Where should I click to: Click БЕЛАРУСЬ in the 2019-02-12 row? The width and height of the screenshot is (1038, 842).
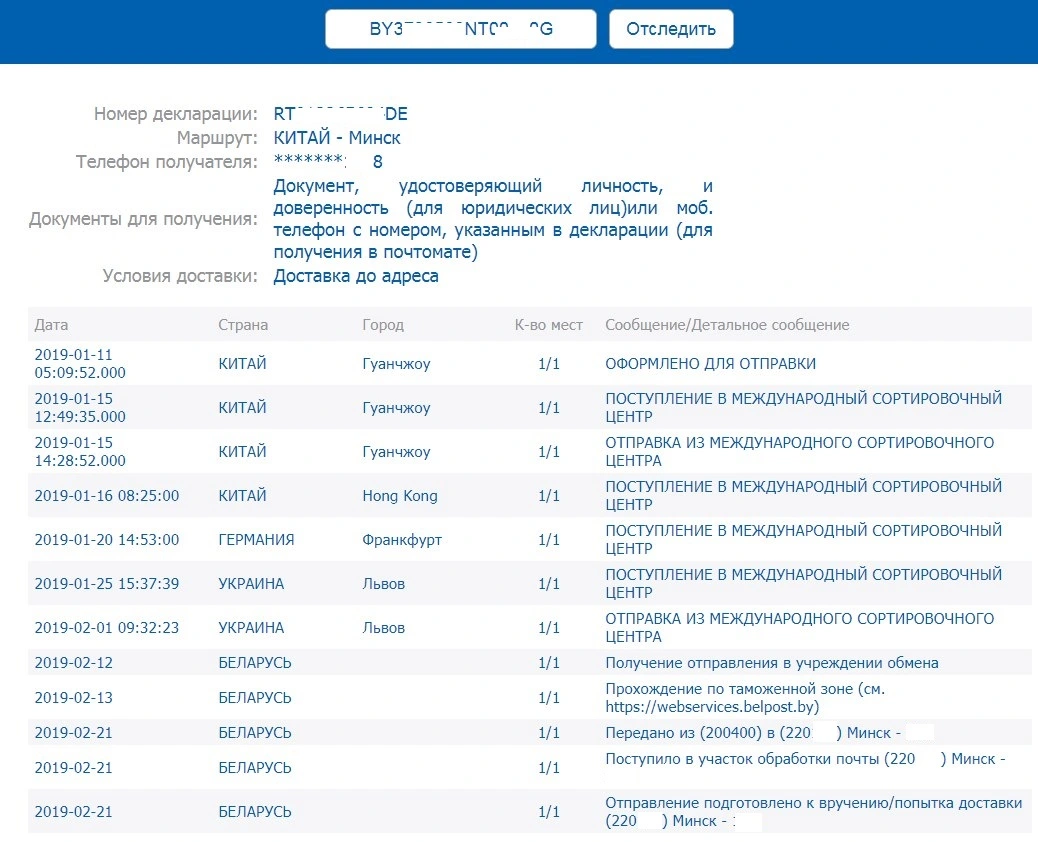click(255, 663)
